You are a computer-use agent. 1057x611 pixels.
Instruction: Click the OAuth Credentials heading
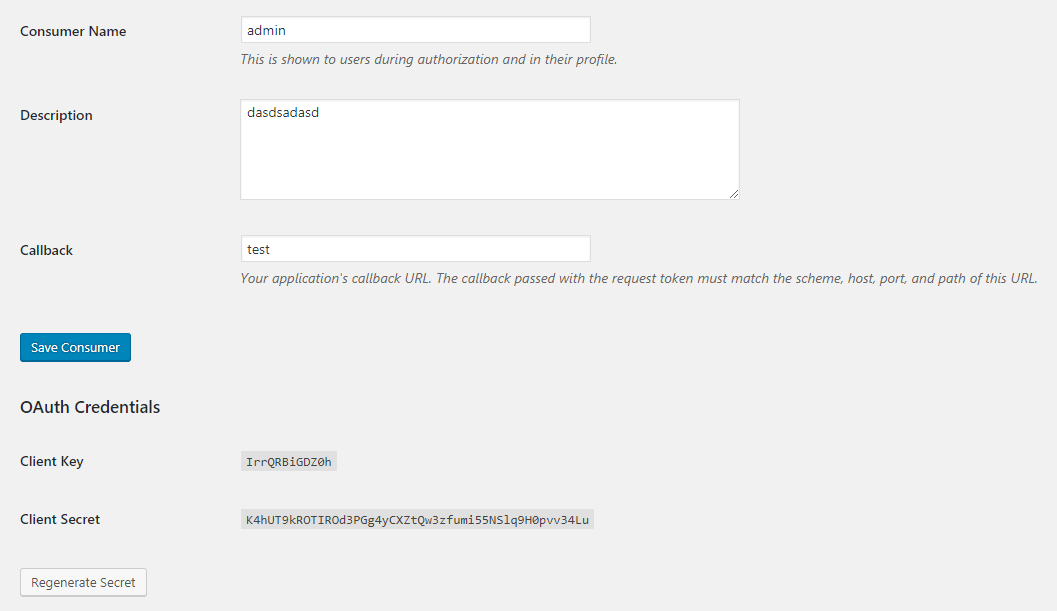tap(90, 407)
